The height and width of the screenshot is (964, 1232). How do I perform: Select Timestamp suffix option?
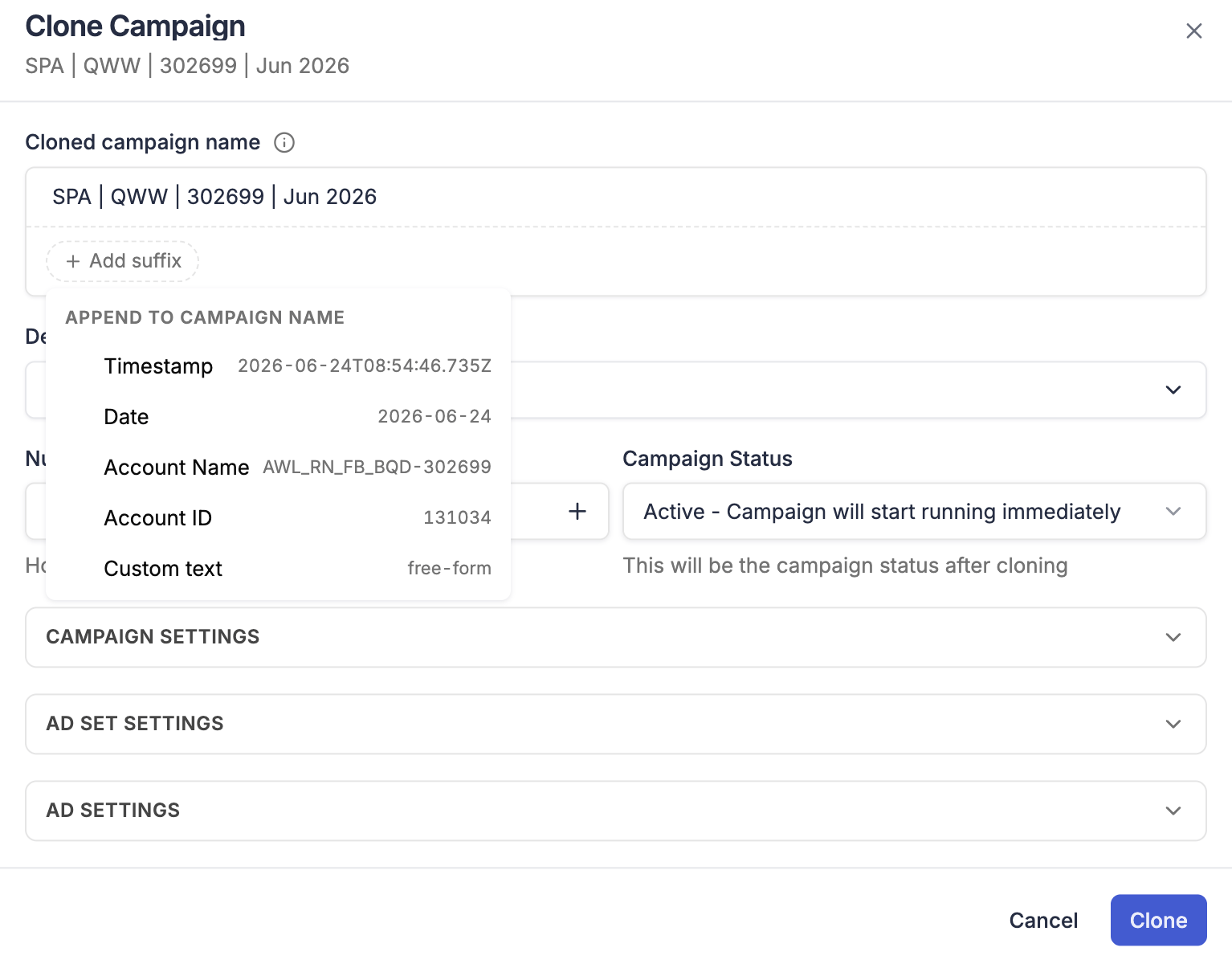click(279, 366)
